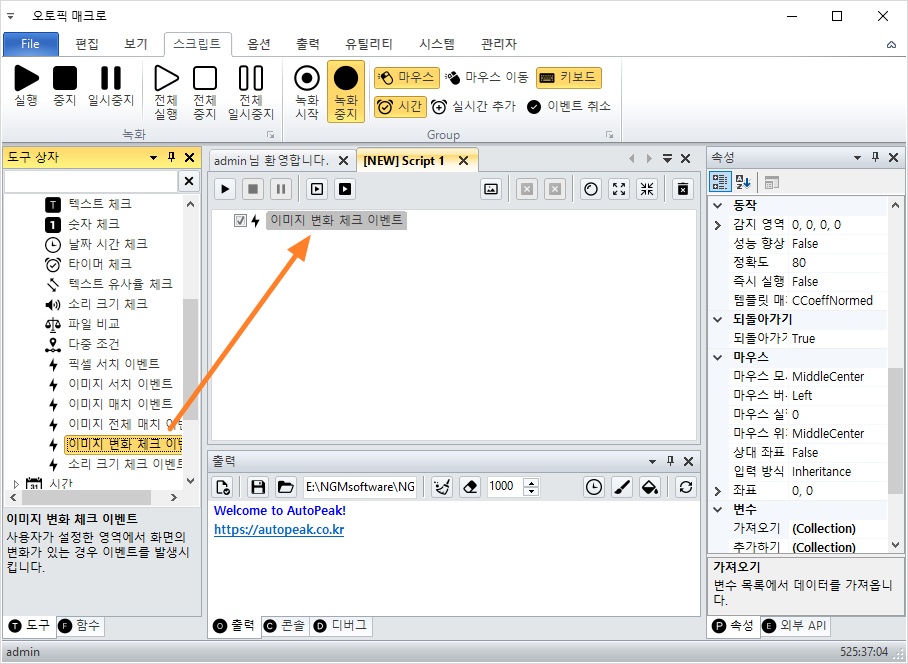Click the collapse-all arrows icon in script toolbar

point(647,189)
